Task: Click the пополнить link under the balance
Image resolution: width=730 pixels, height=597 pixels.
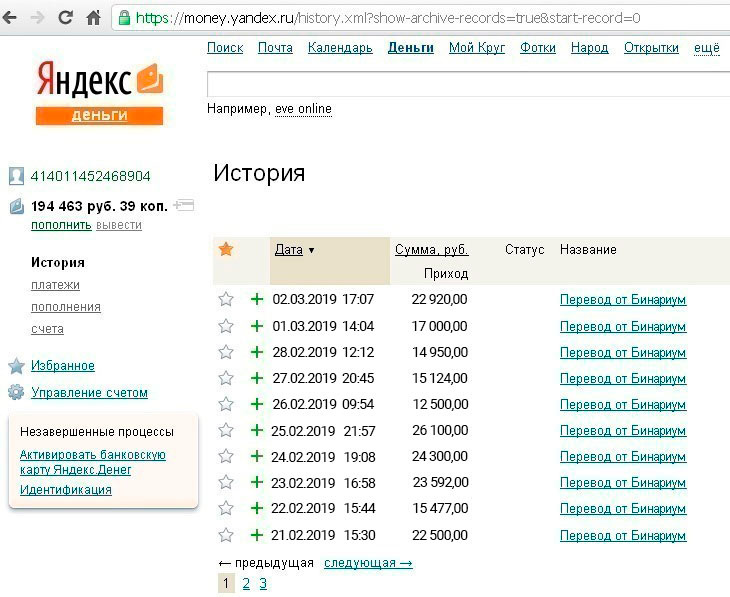Action: point(61,225)
